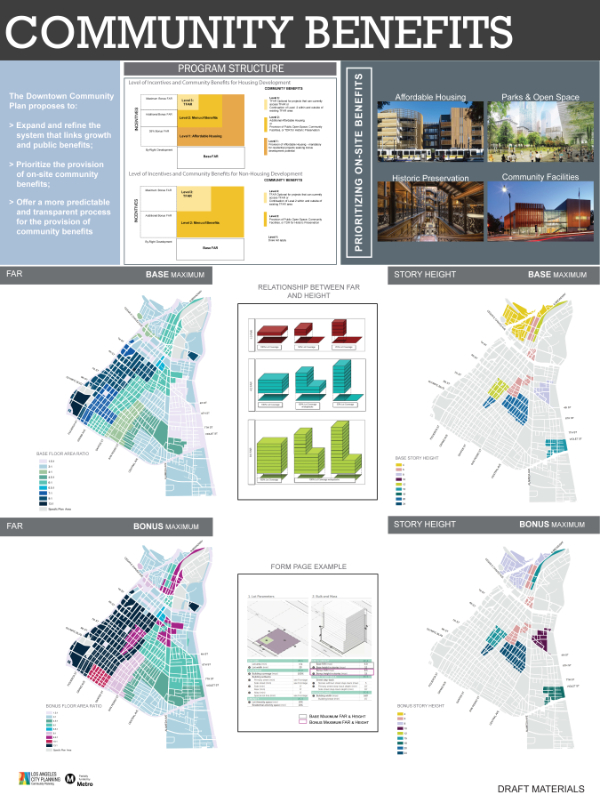Viewport: 600px width, 803px height.
Task: Click the green high-rise massing diagram row
Action: pyautogui.click(x=307, y=452)
